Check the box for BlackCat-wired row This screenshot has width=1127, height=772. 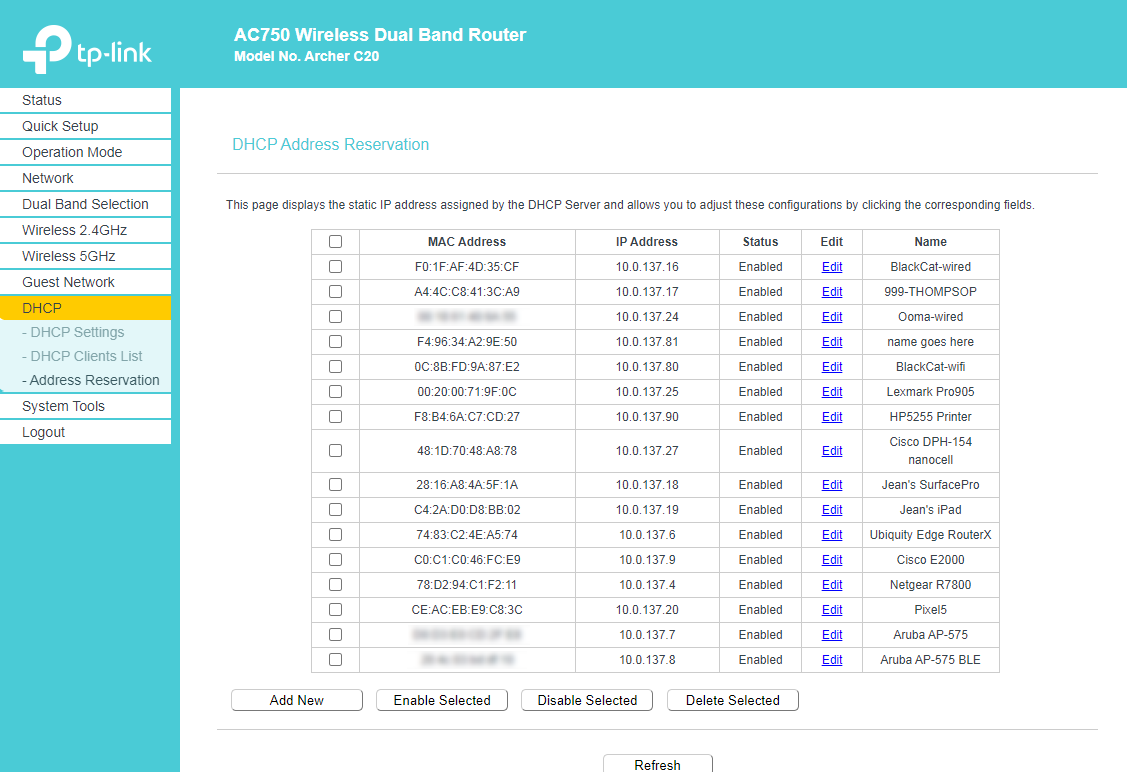coord(335,267)
